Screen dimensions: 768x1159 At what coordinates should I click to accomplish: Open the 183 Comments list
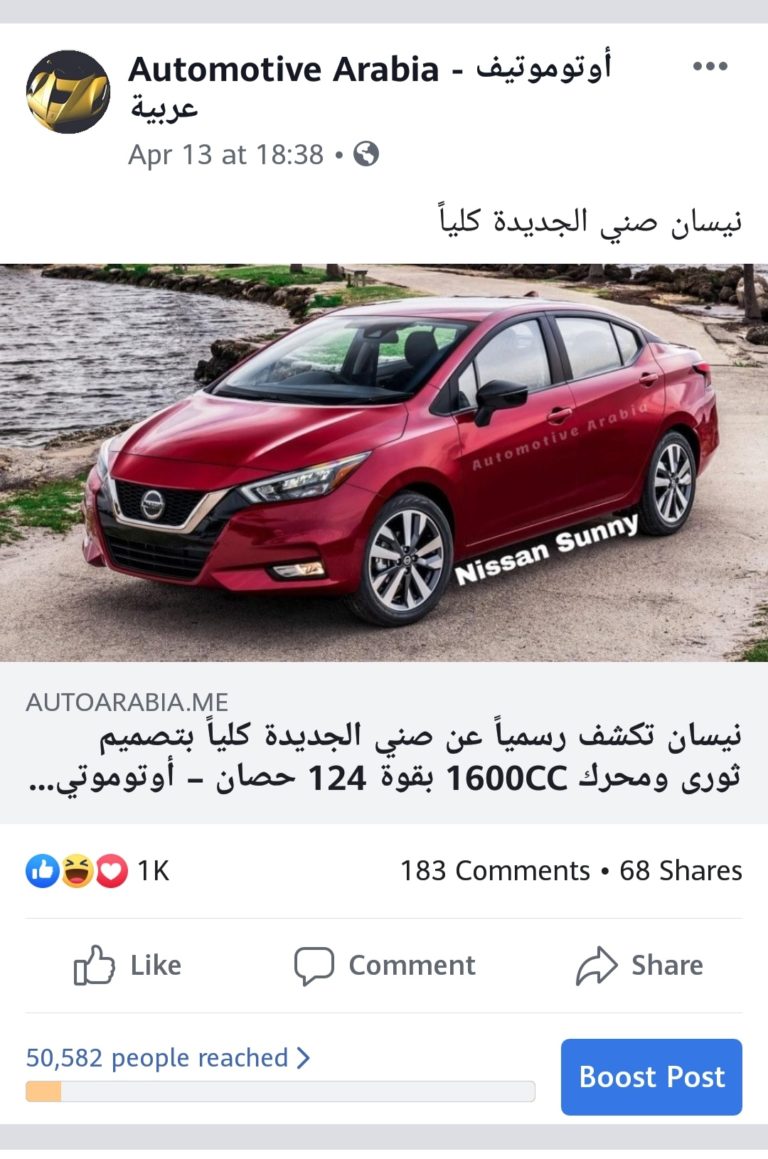(495, 871)
